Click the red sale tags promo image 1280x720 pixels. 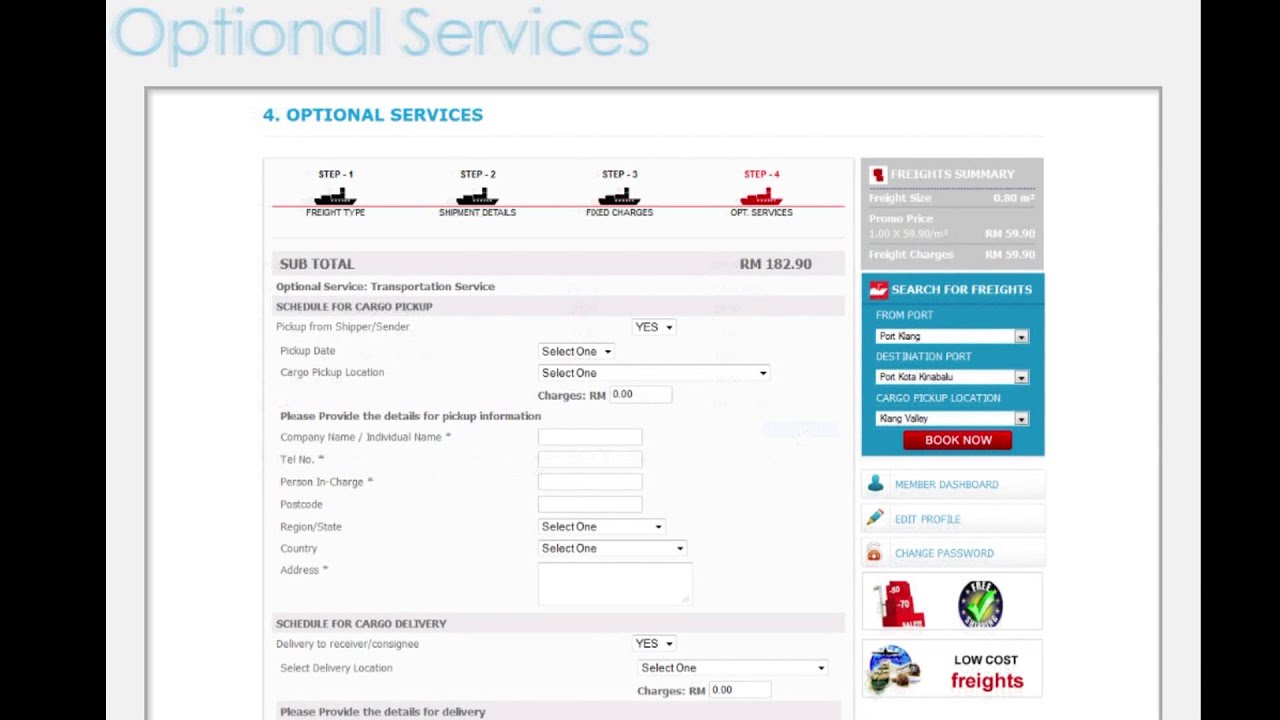coord(899,604)
